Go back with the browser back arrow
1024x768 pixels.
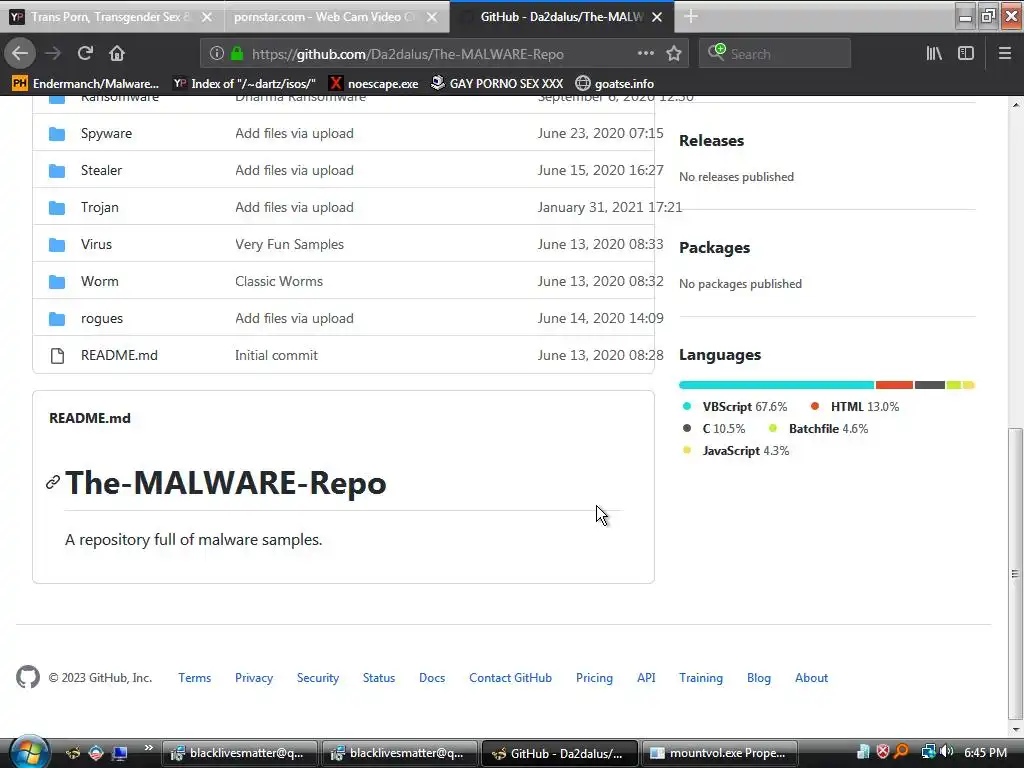coord(20,54)
